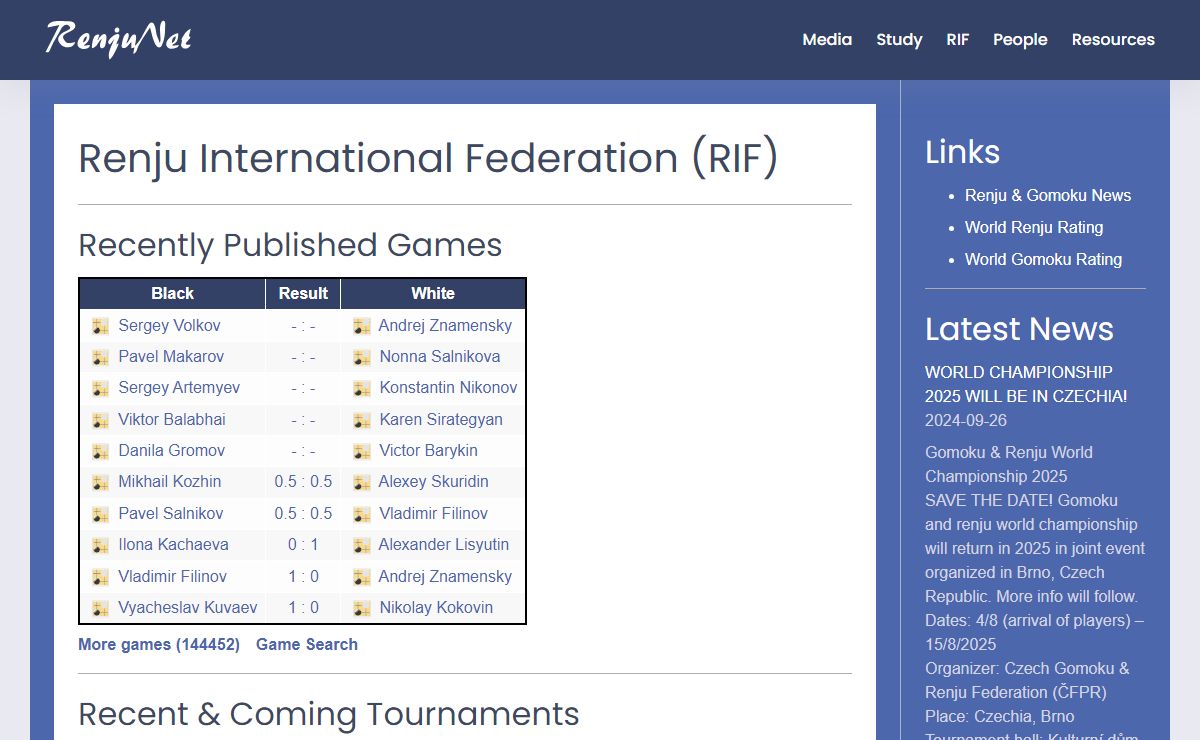This screenshot has height=740, width=1200.
Task: Click the Result column header
Action: pyautogui.click(x=303, y=293)
